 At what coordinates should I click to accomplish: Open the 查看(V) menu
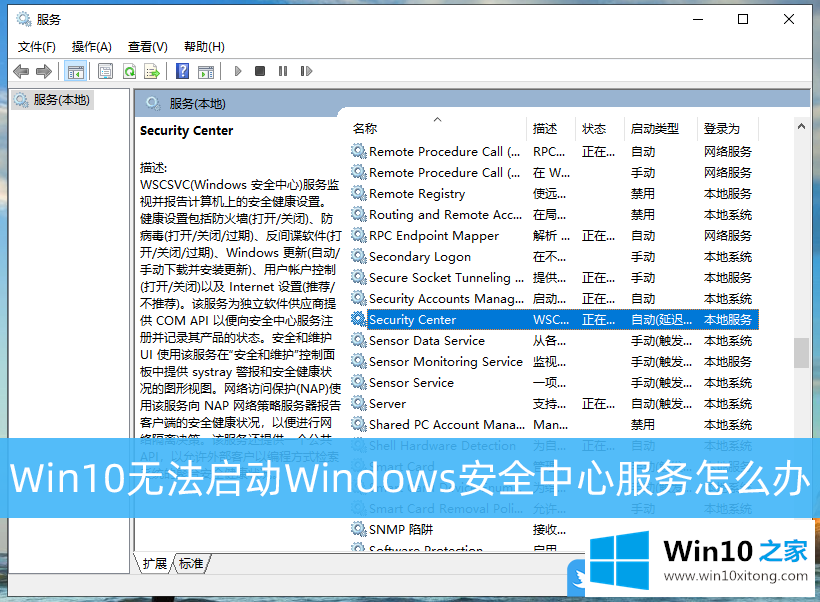148,47
